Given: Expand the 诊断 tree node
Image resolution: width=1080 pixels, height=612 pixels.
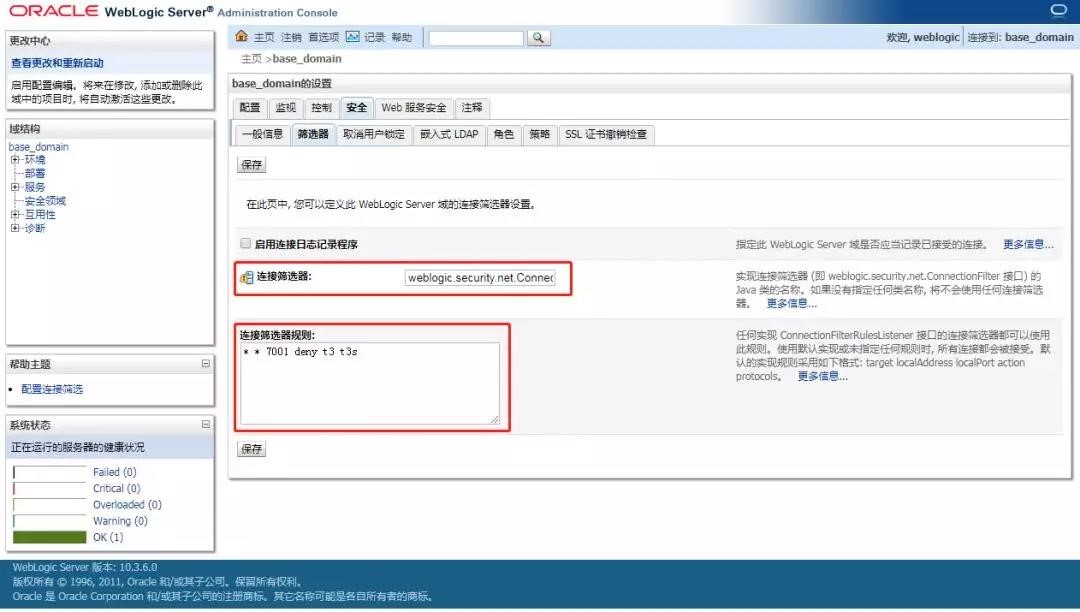Looking at the screenshot, I should pos(14,228).
